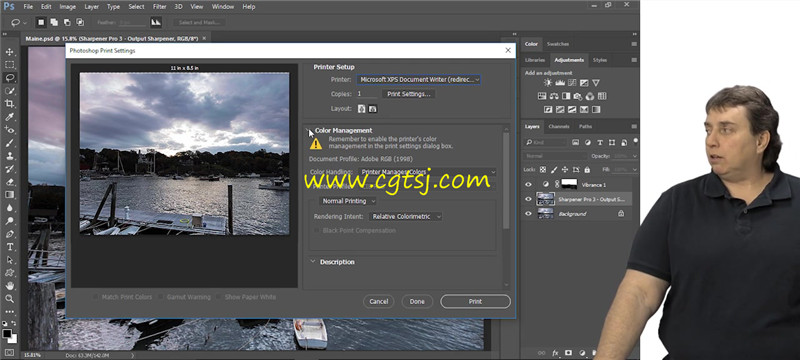Add a Photo Filter adjustment
Screen dimensions: 800x360
click(578, 96)
